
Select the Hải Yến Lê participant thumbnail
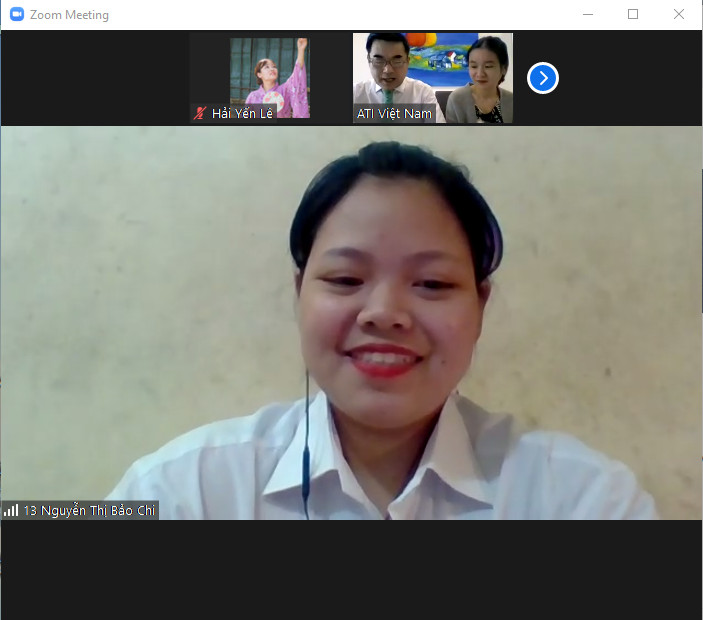[x=270, y=78]
